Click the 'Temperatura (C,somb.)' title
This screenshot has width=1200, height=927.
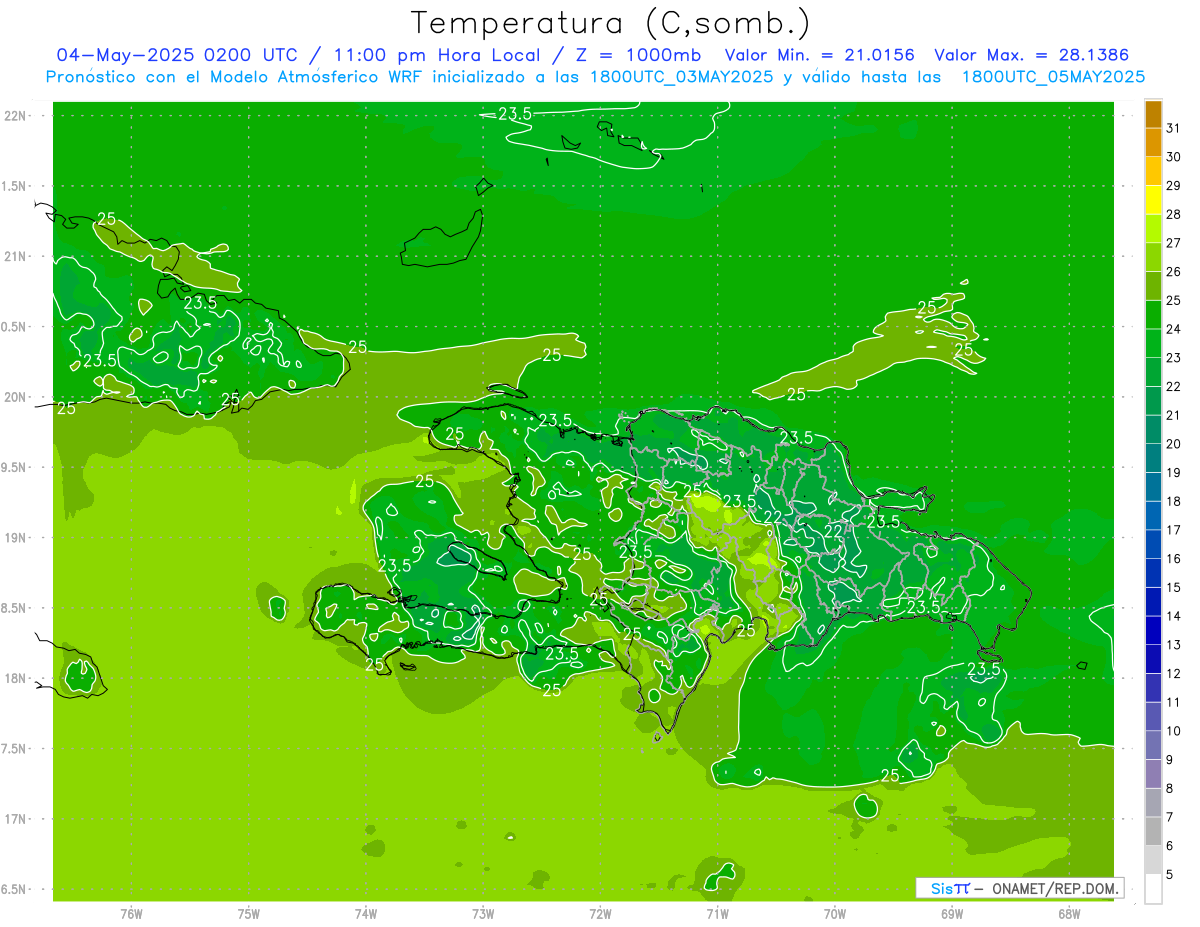[x=611, y=22]
